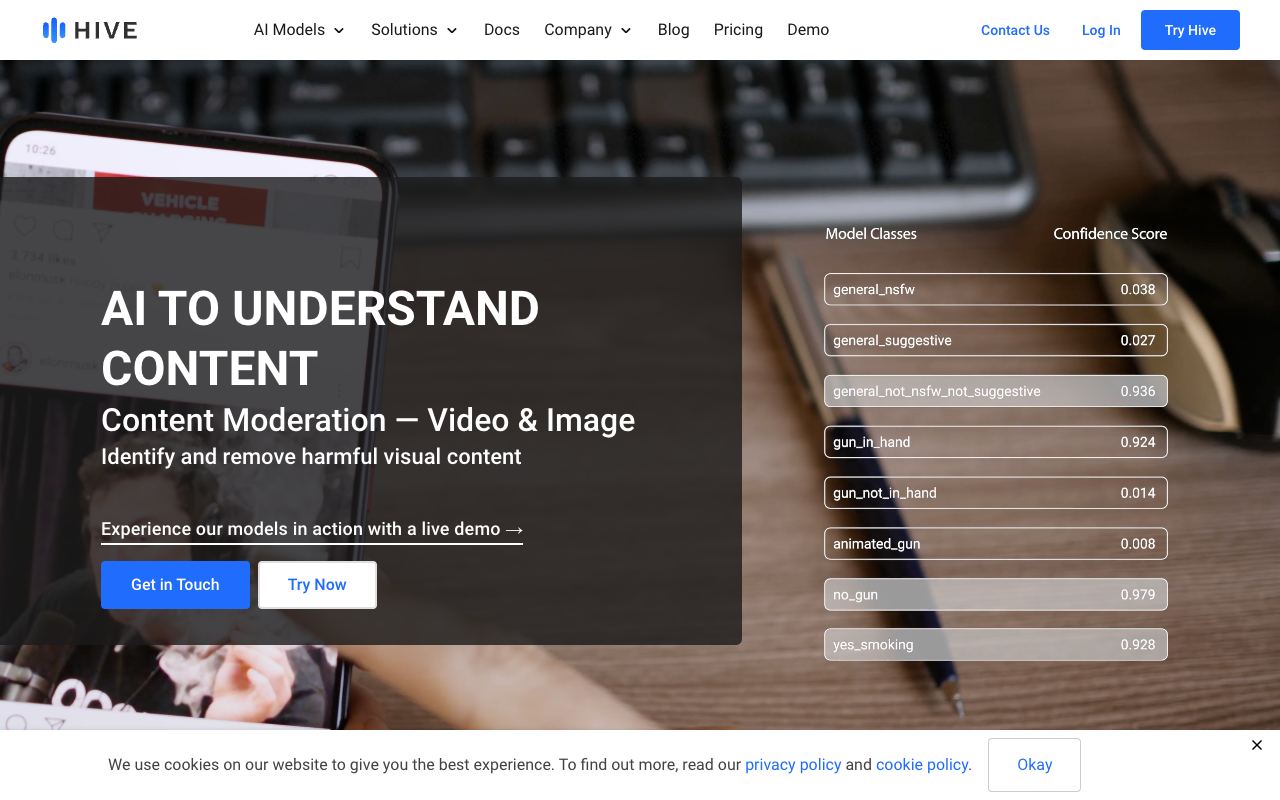Open the Demo menu item

point(808,30)
